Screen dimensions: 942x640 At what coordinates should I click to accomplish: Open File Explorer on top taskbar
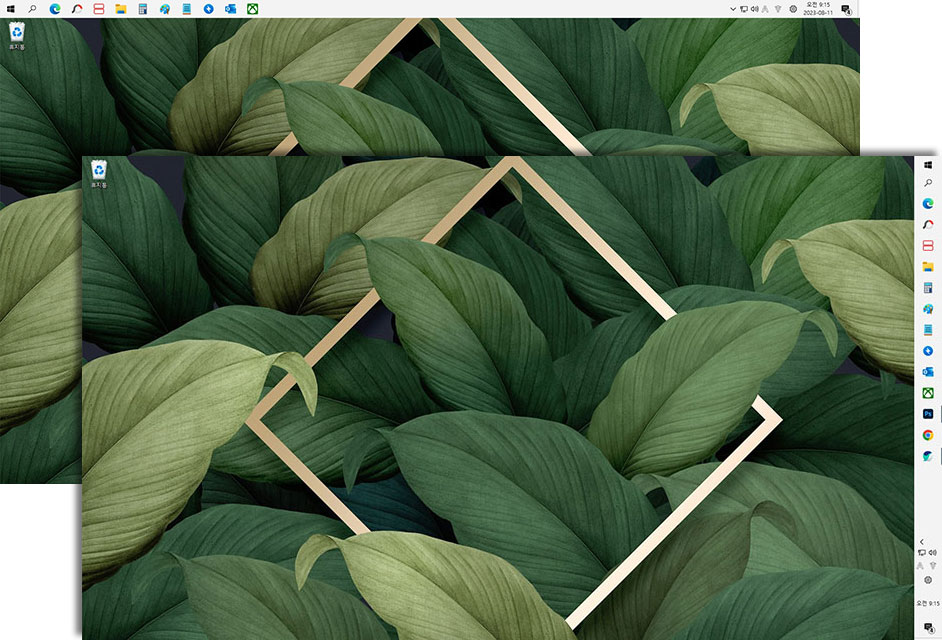[x=121, y=9]
